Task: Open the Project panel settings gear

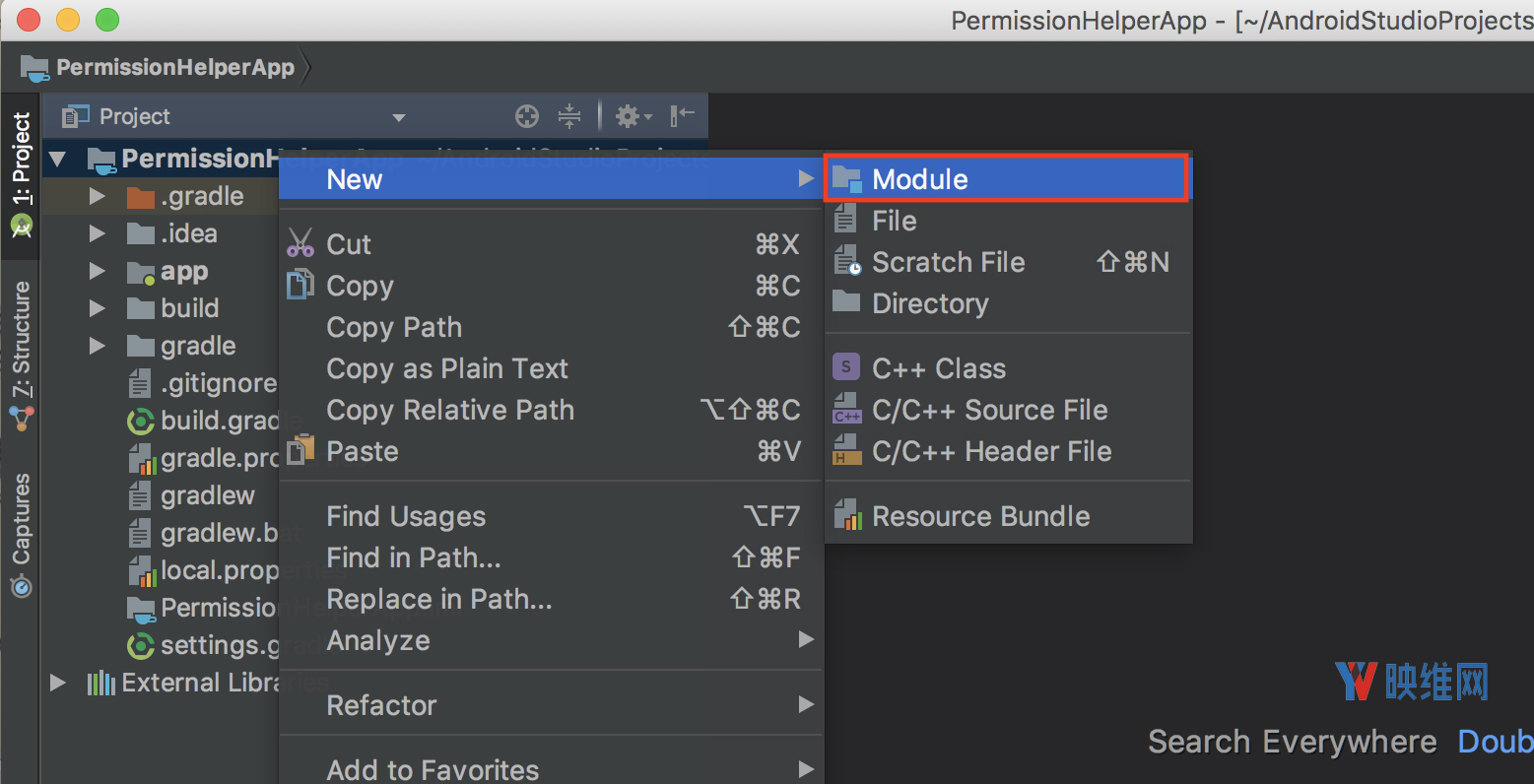Action: 632,117
